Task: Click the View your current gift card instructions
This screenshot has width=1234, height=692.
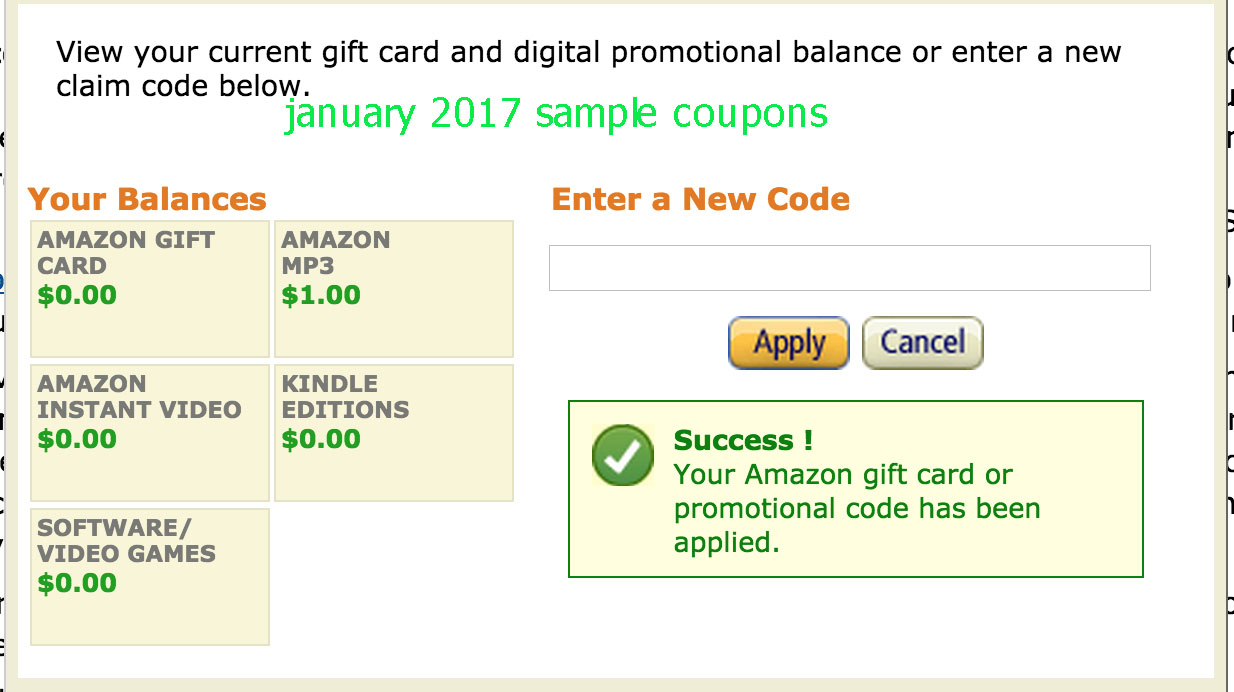Action: 588,68
